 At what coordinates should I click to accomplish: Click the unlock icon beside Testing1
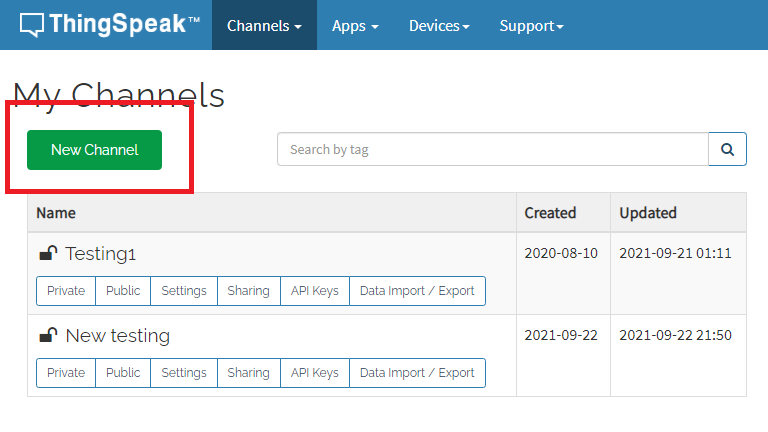tap(48, 253)
